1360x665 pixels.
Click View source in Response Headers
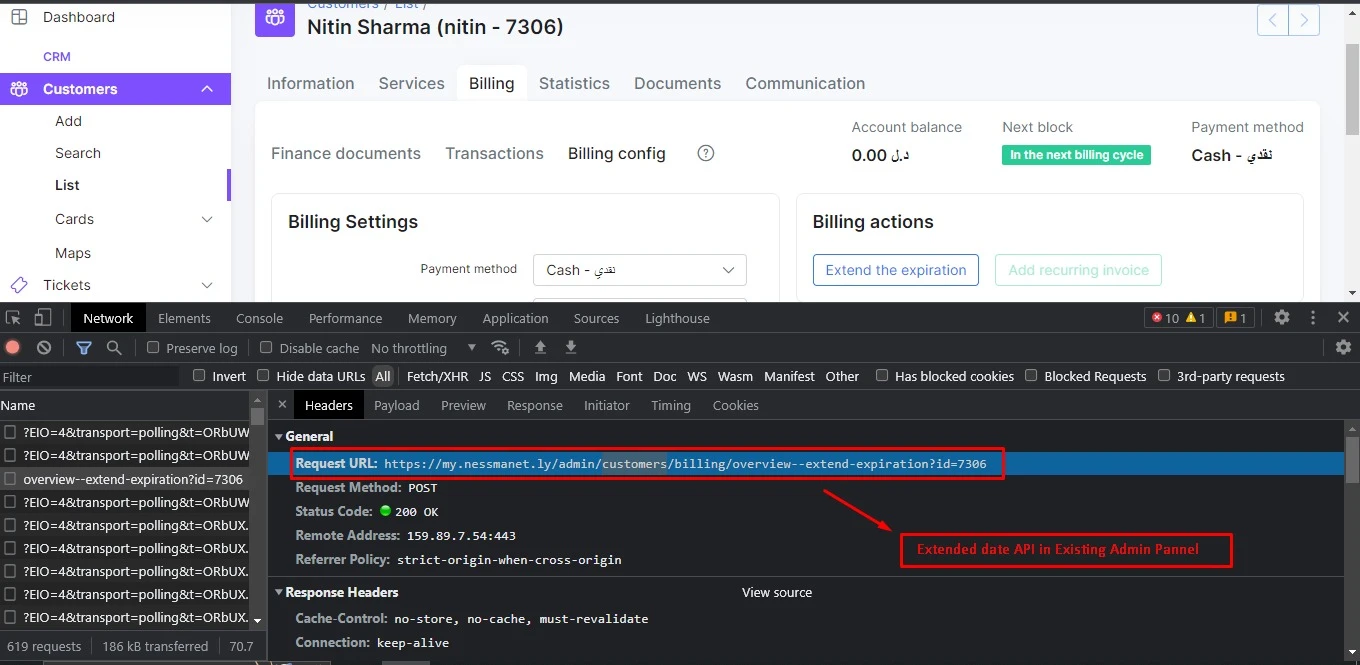tap(776, 592)
